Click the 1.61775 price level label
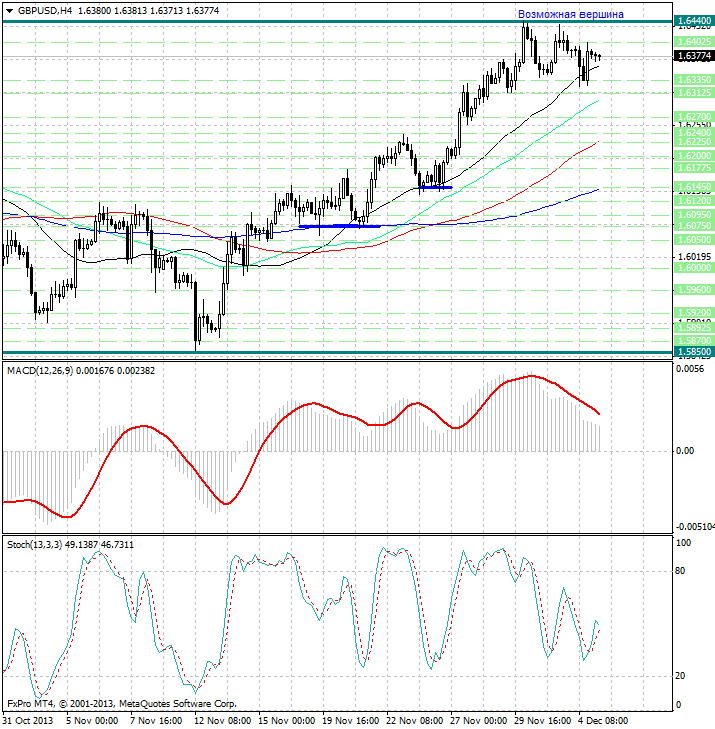The width and height of the screenshot is (715, 729). (x=694, y=167)
